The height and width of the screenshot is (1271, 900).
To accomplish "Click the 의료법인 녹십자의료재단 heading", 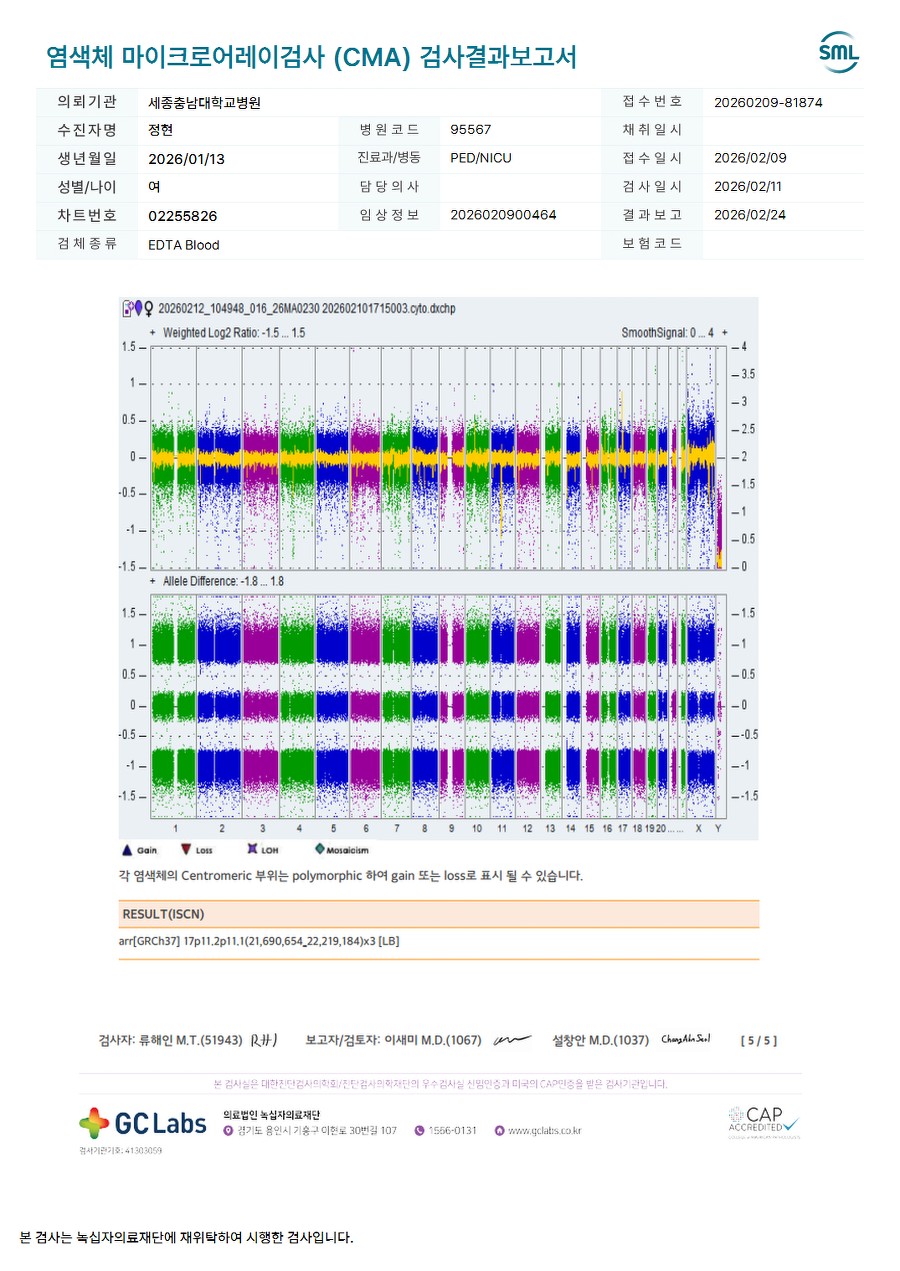I will (271, 1114).
